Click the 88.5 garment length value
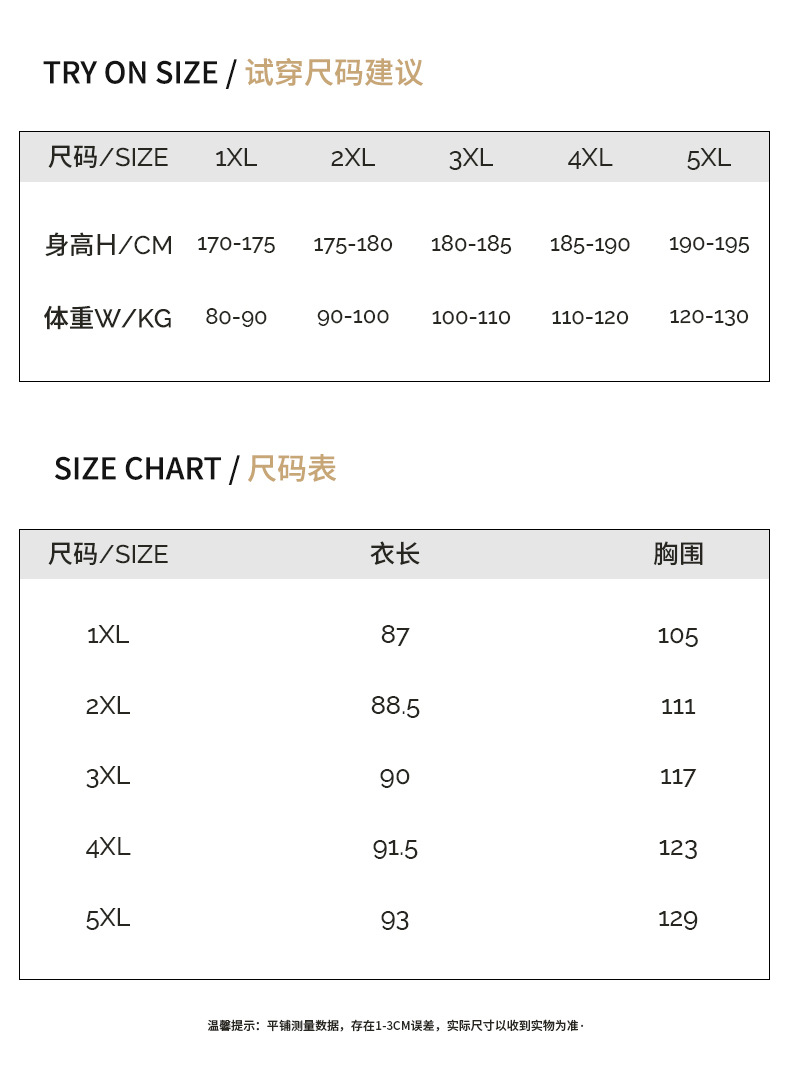790x1068 pixels. (x=395, y=706)
